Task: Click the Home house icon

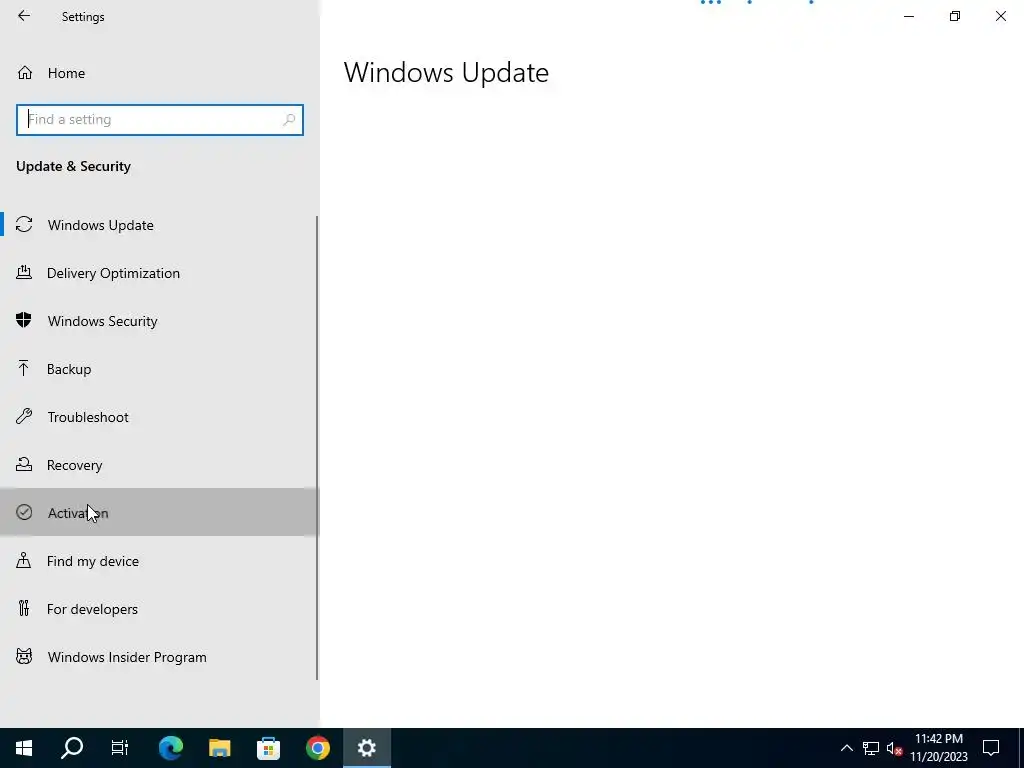Action: (x=25, y=72)
